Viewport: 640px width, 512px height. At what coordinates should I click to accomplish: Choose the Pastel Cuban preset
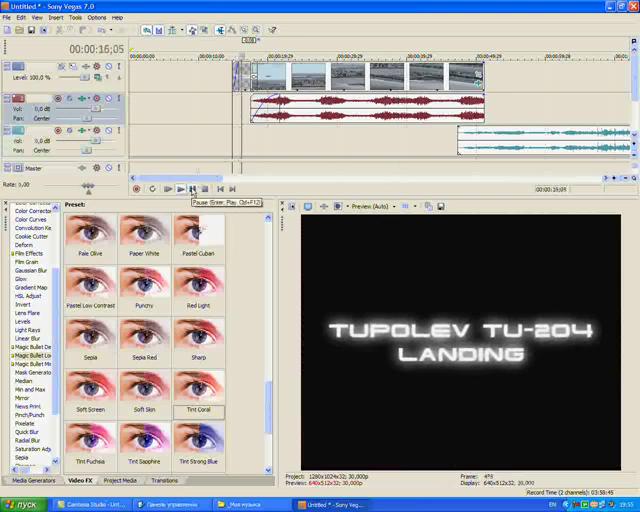coord(198,236)
